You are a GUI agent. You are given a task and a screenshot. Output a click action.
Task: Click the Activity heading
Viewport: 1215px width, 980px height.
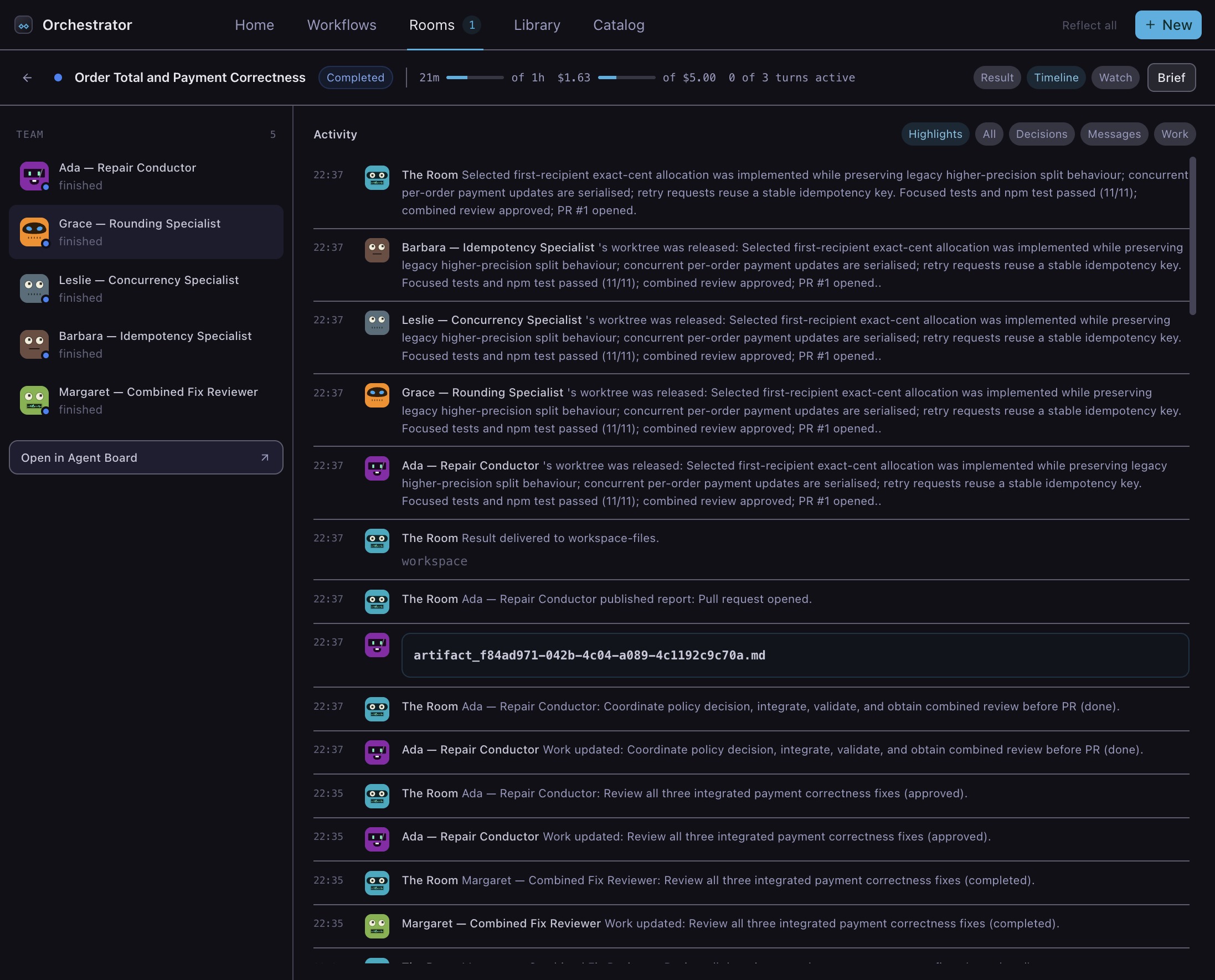336,135
